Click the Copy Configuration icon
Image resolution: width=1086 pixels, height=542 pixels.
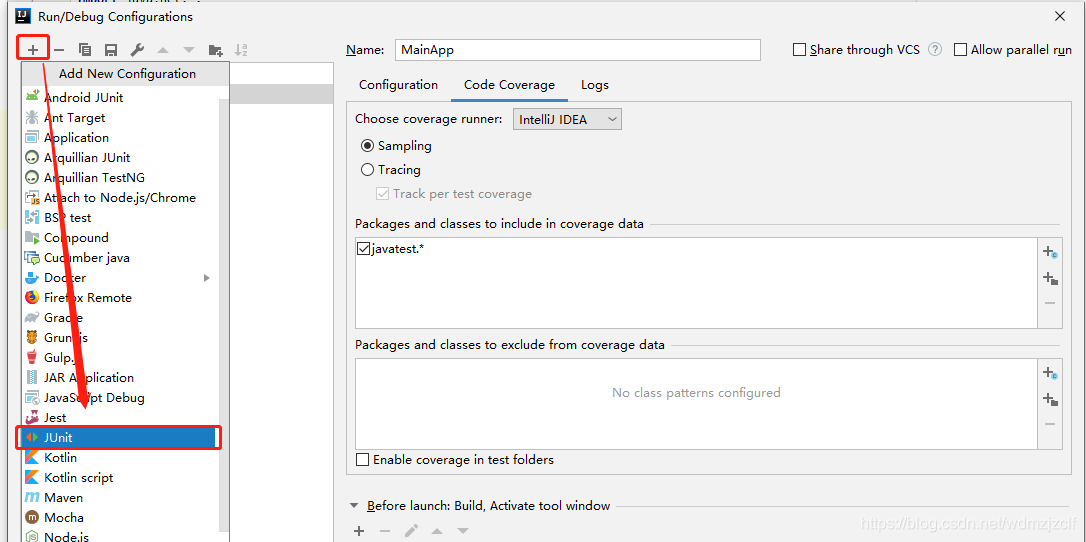(x=84, y=50)
